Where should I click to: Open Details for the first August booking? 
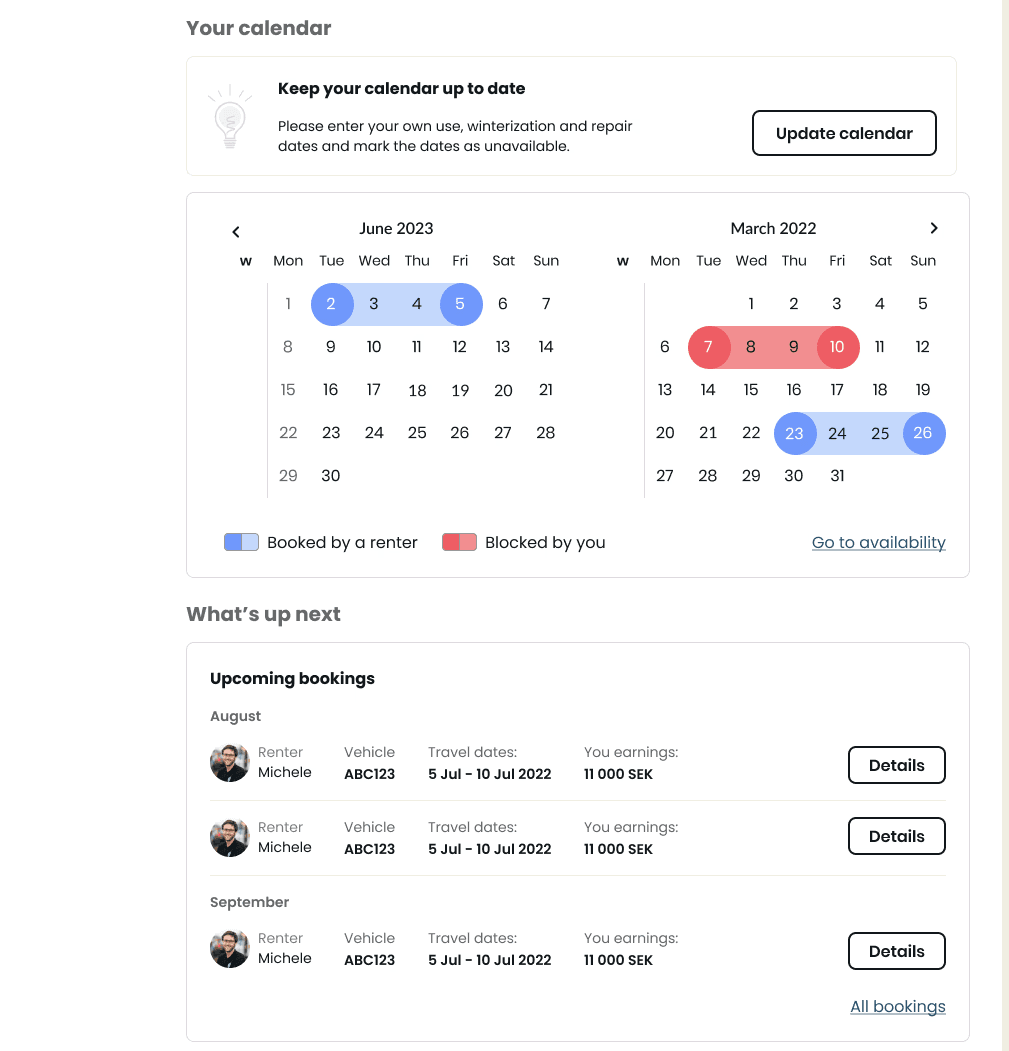point(896,765)
